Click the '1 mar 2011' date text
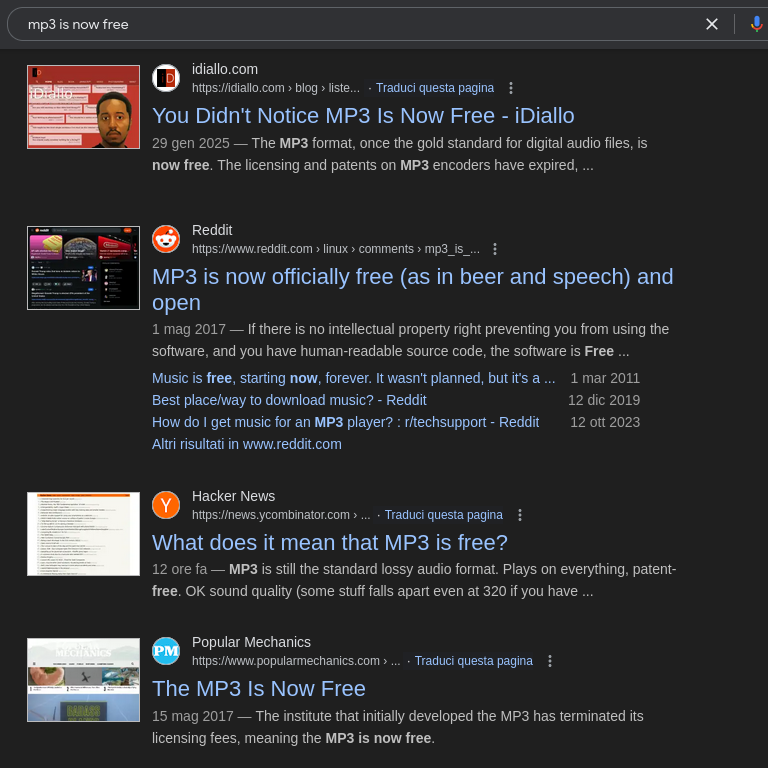 point(605,378)
